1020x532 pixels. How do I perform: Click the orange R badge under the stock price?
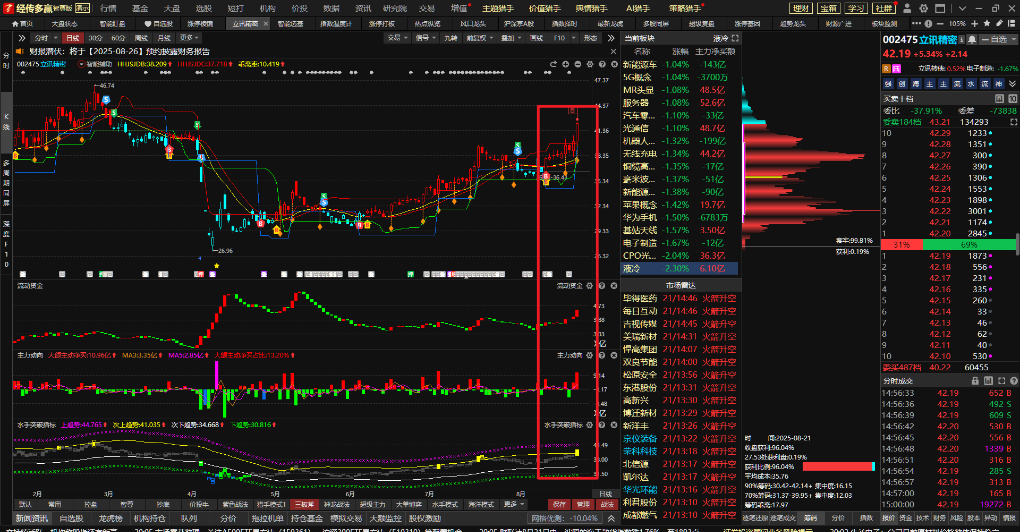click(887, 68)
